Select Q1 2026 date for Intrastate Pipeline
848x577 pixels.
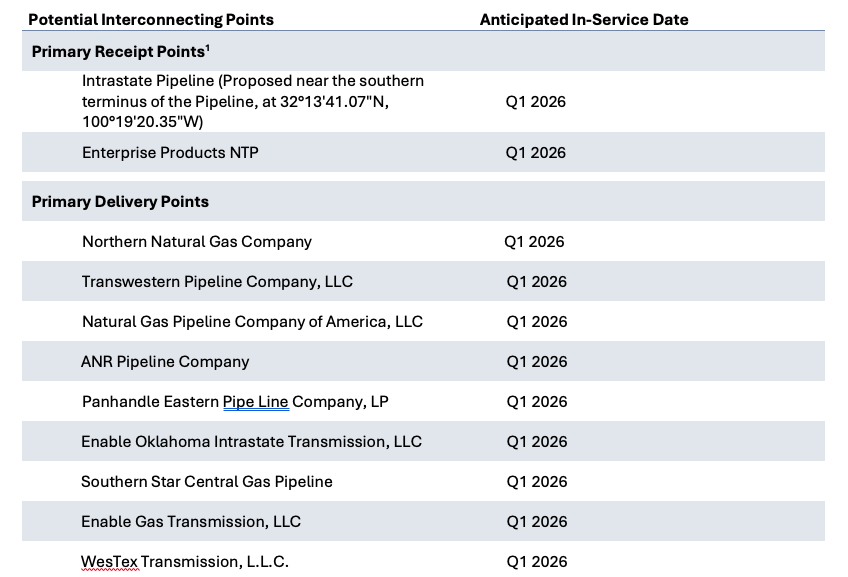click(535, 102)
